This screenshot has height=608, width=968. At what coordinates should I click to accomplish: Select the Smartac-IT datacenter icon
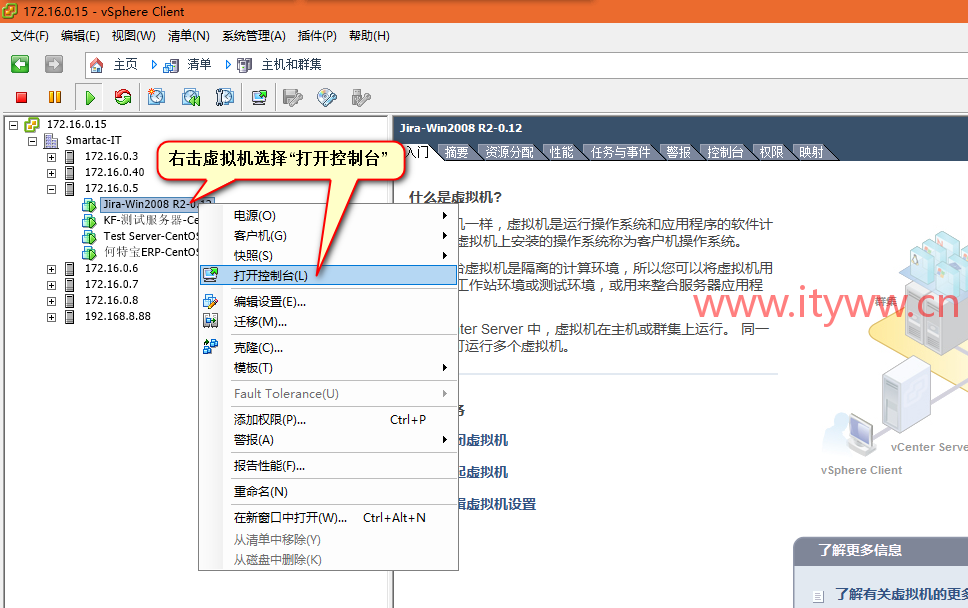[x=51, y=141]
